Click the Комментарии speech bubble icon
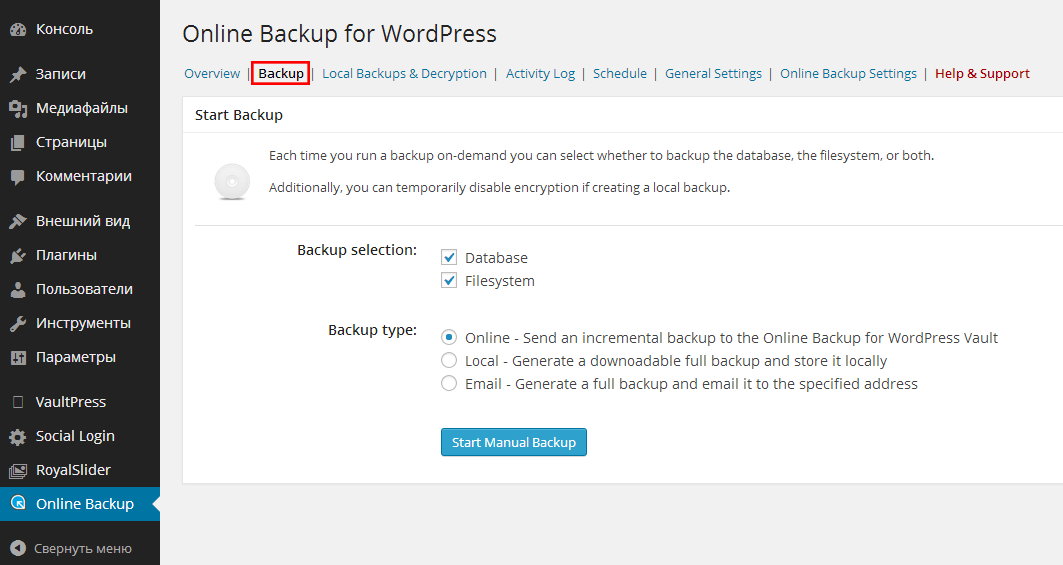Image resolution: width=1063 pixels, height=565 pixels. pyautogui.click(x=17, y=176)
